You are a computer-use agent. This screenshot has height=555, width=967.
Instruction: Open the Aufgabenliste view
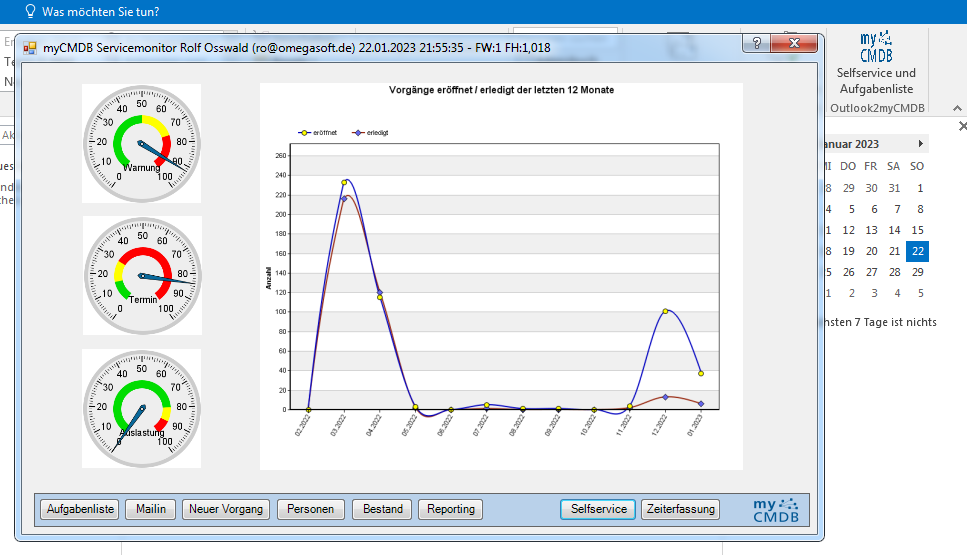(x=79, y=509)
